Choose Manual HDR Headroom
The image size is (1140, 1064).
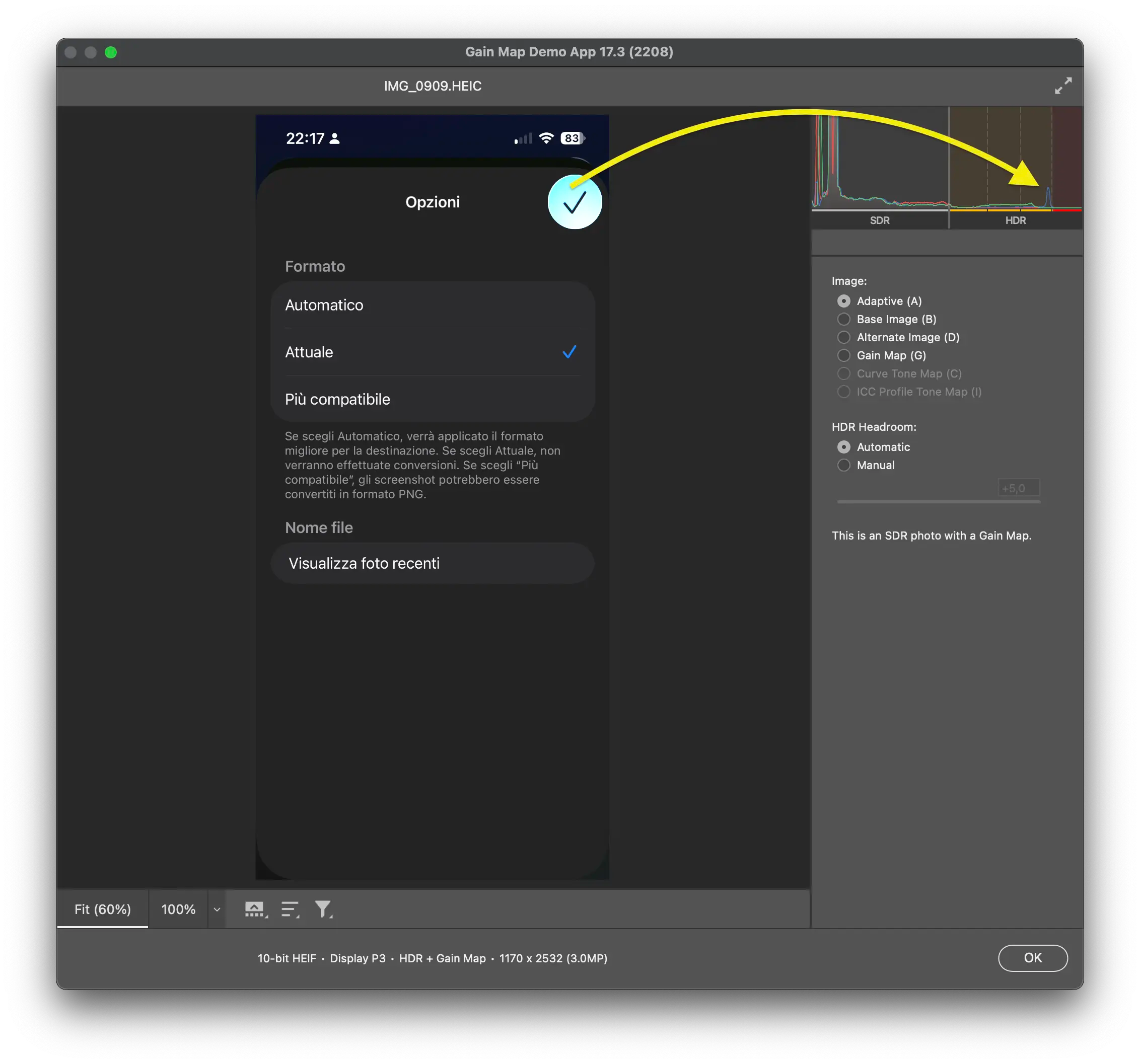pos(843,465)
